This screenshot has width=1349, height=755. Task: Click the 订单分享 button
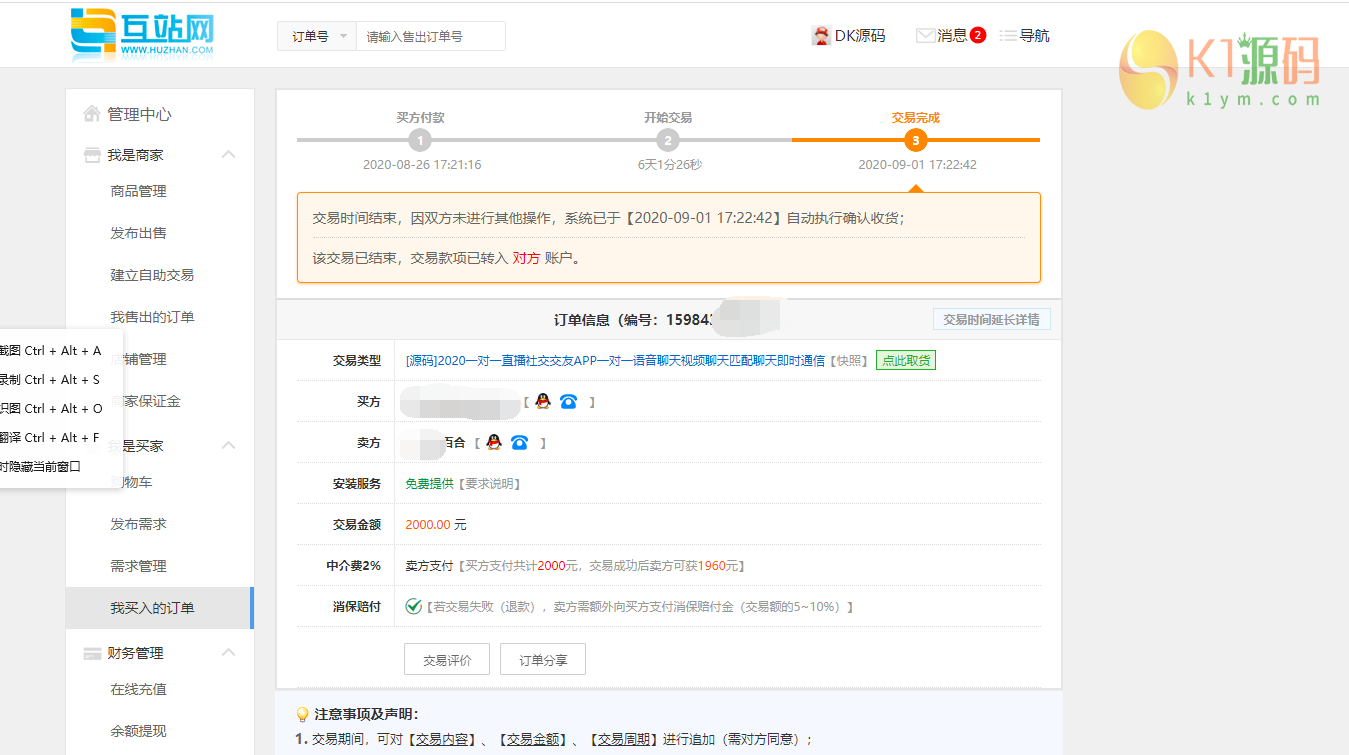coord(542,660)
